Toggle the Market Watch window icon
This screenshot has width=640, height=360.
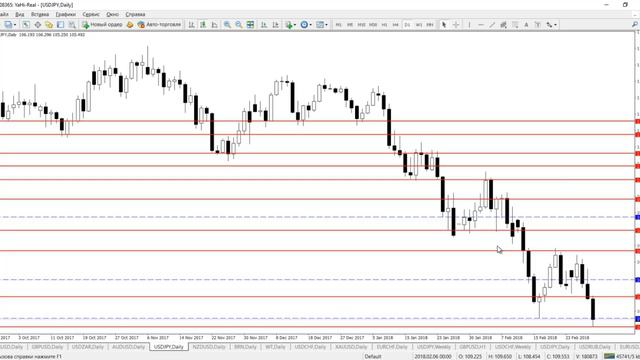(26, 25)
